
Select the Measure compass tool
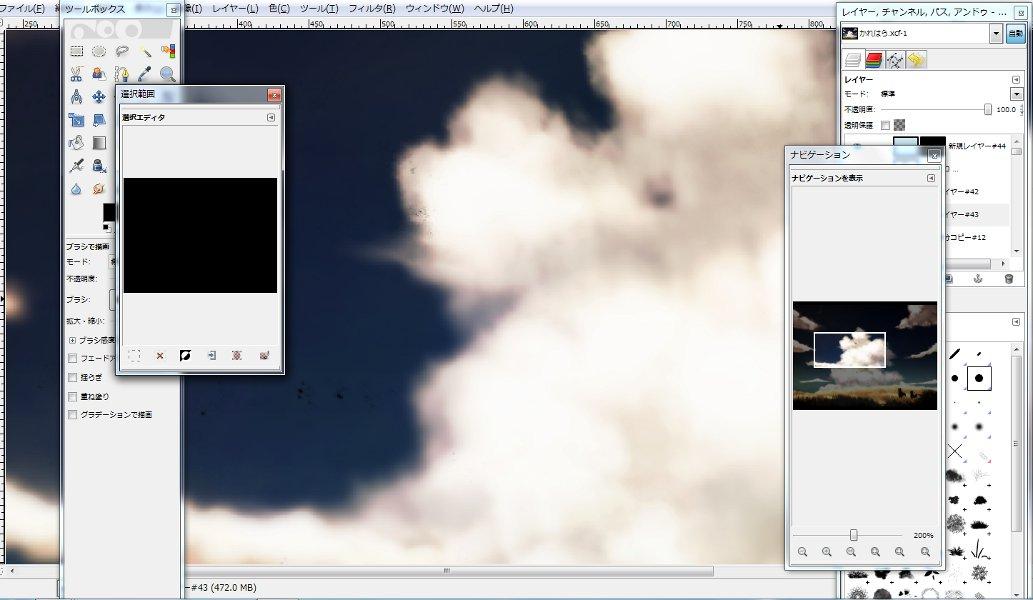pos(76,97)
